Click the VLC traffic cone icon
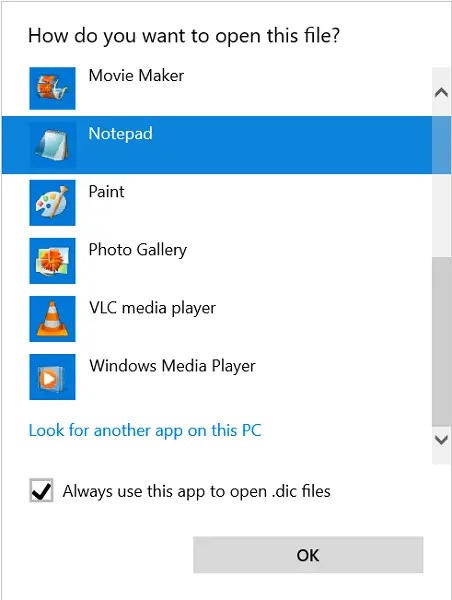The height and width of the screenshot is (600, 452). 52,319
